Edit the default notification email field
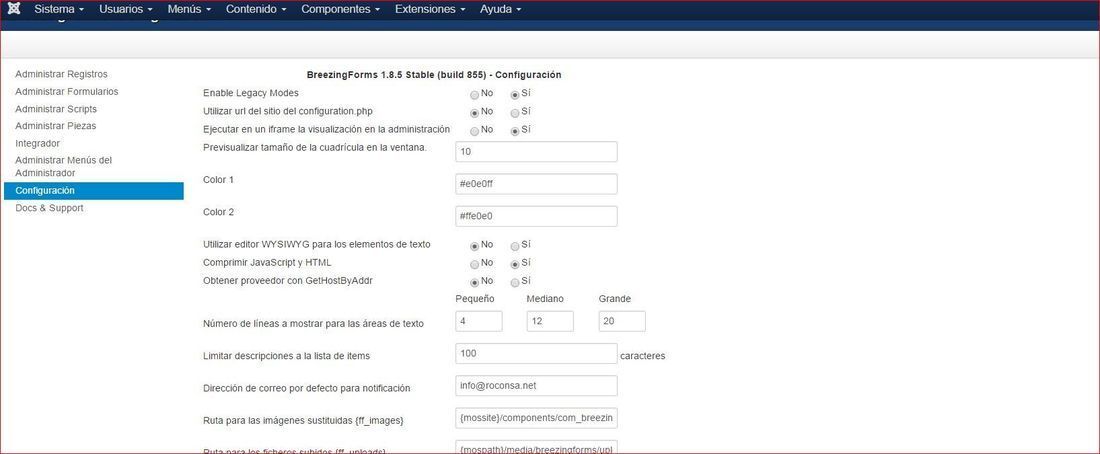Image resolution: width=1100 pixels, height=454 pixels. [536, 386]
